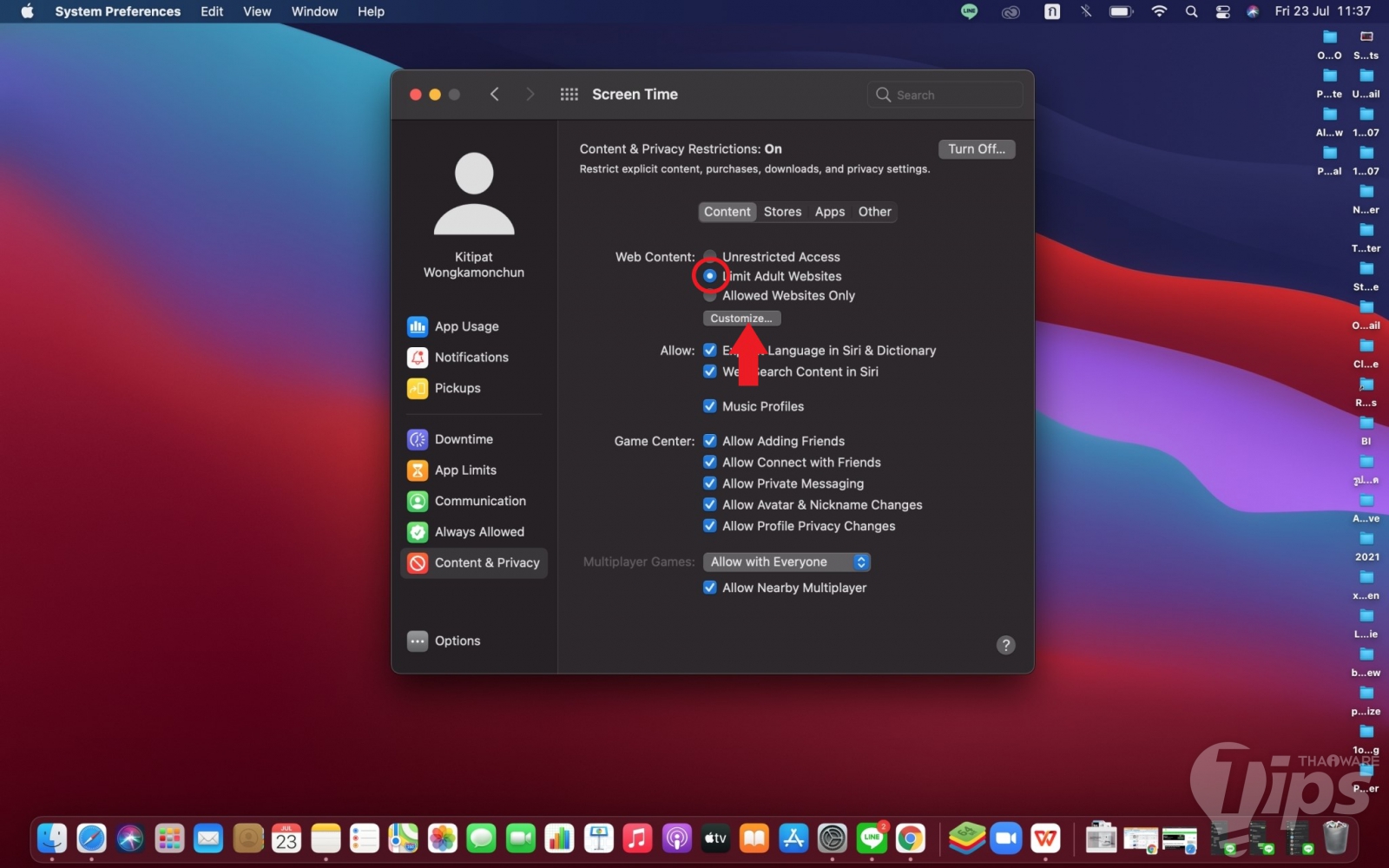Go to App Limits
Image resolution: width=1389 pixels, height=868 pixels.
tap(464, 470)
